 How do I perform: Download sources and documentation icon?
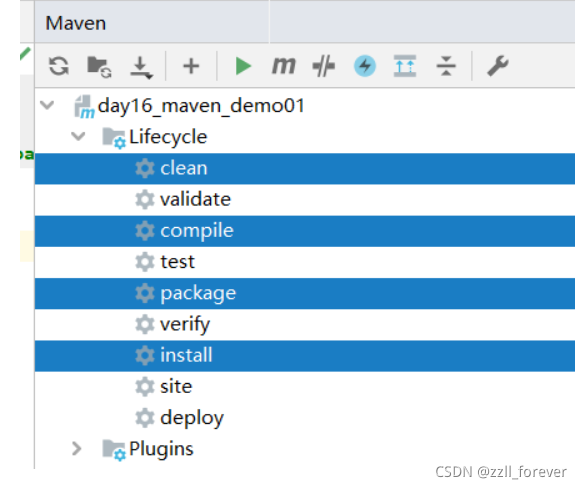point(141,67)
